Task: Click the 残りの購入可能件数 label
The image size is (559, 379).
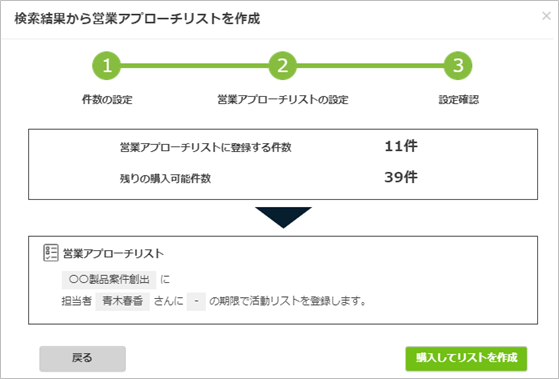Action: [x=165, y=178]
